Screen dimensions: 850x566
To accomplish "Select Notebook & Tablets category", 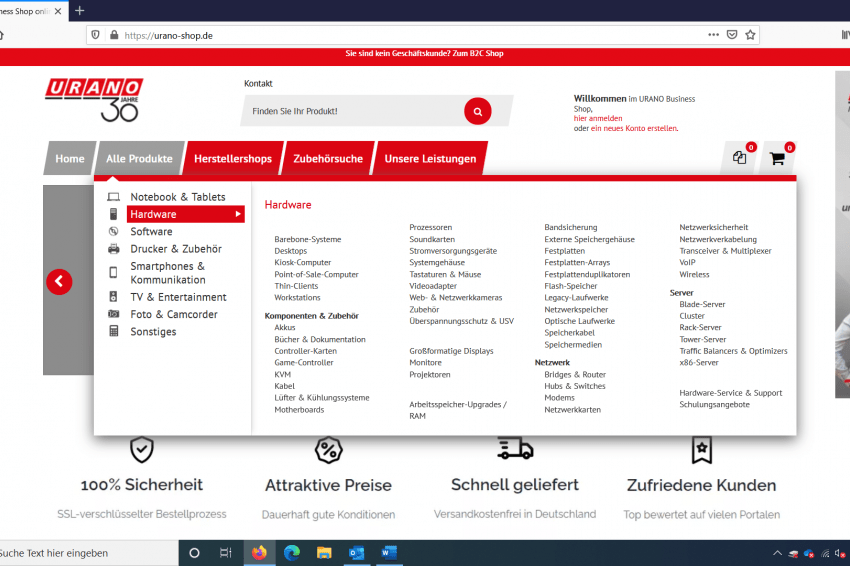I will point(178,197).
